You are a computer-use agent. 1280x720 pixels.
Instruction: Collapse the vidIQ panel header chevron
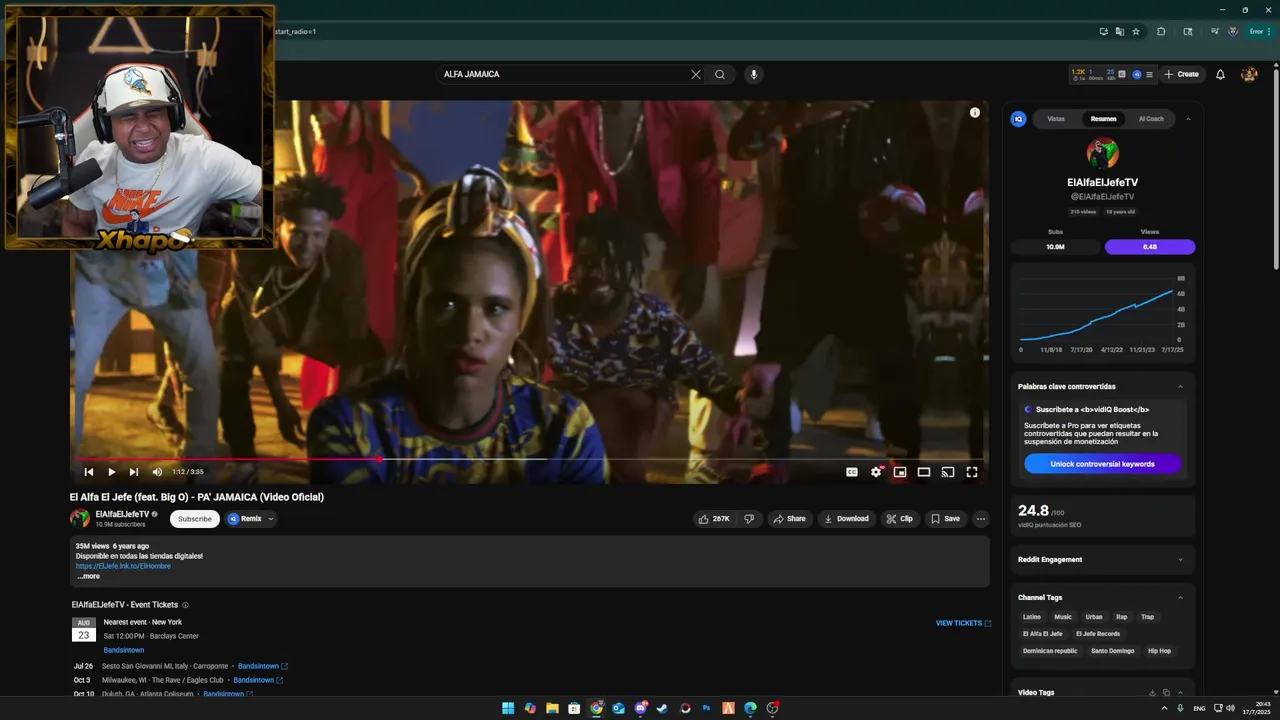click(x=1188, y=119)
